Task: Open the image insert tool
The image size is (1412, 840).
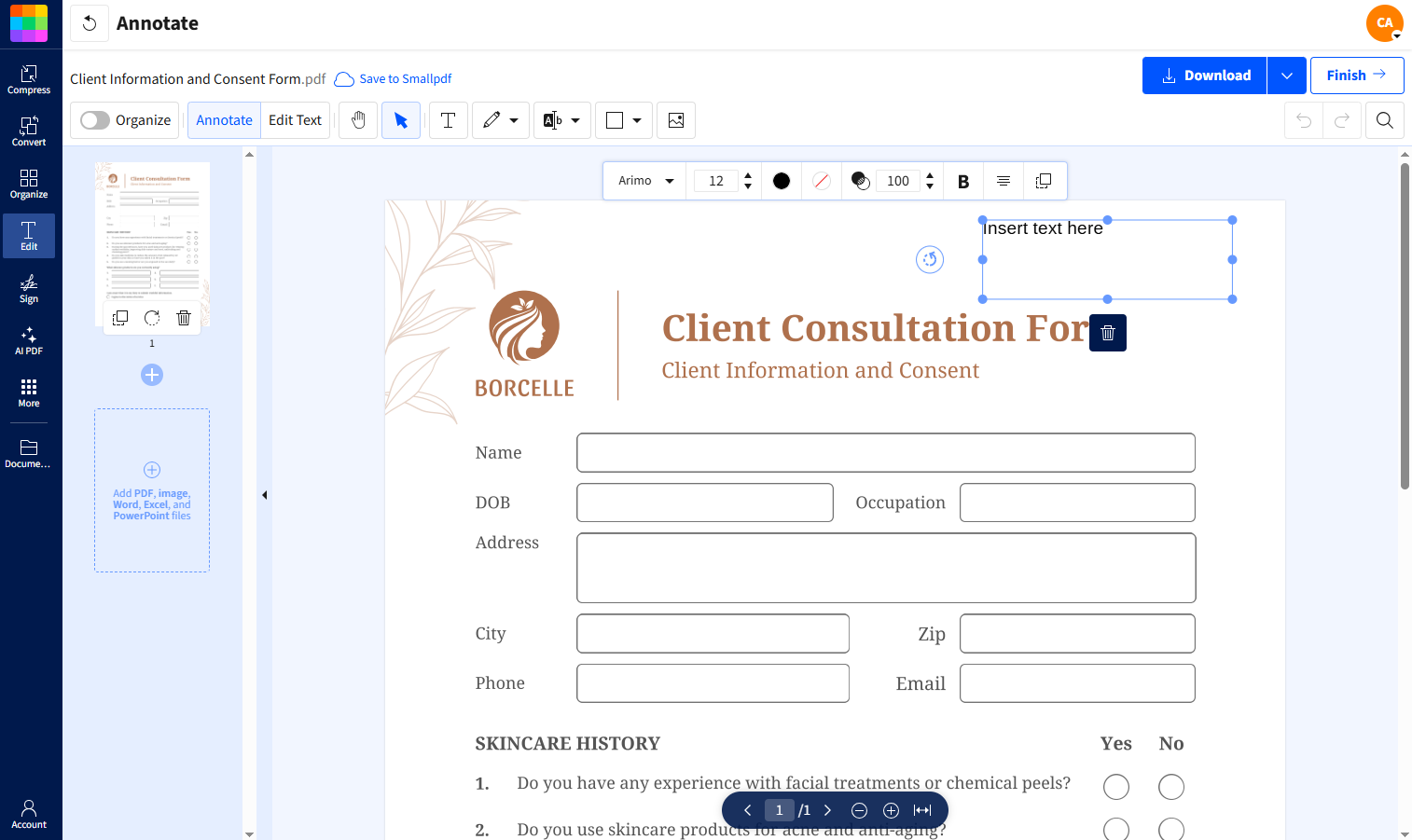Action: click(x=675, y=119)
